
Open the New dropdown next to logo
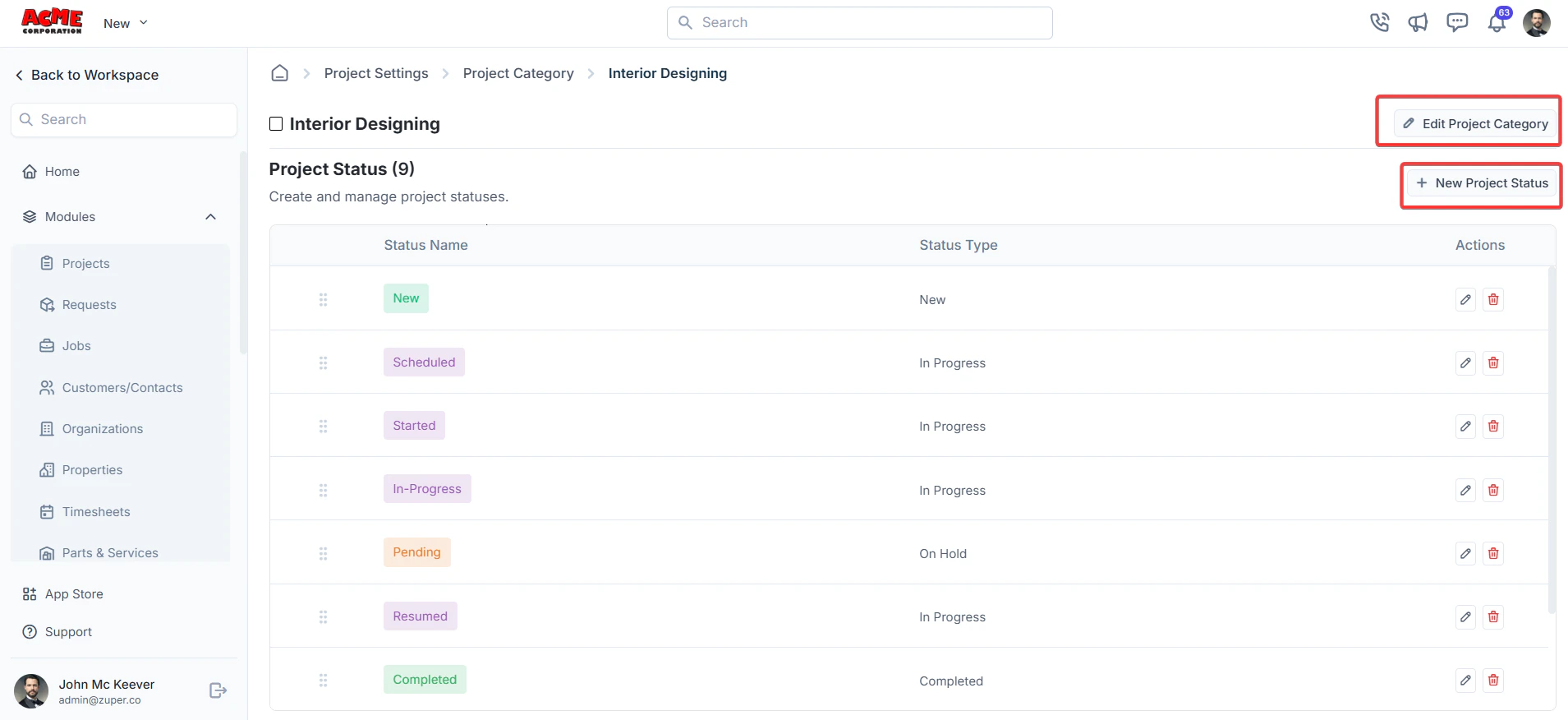pos(126,23)
